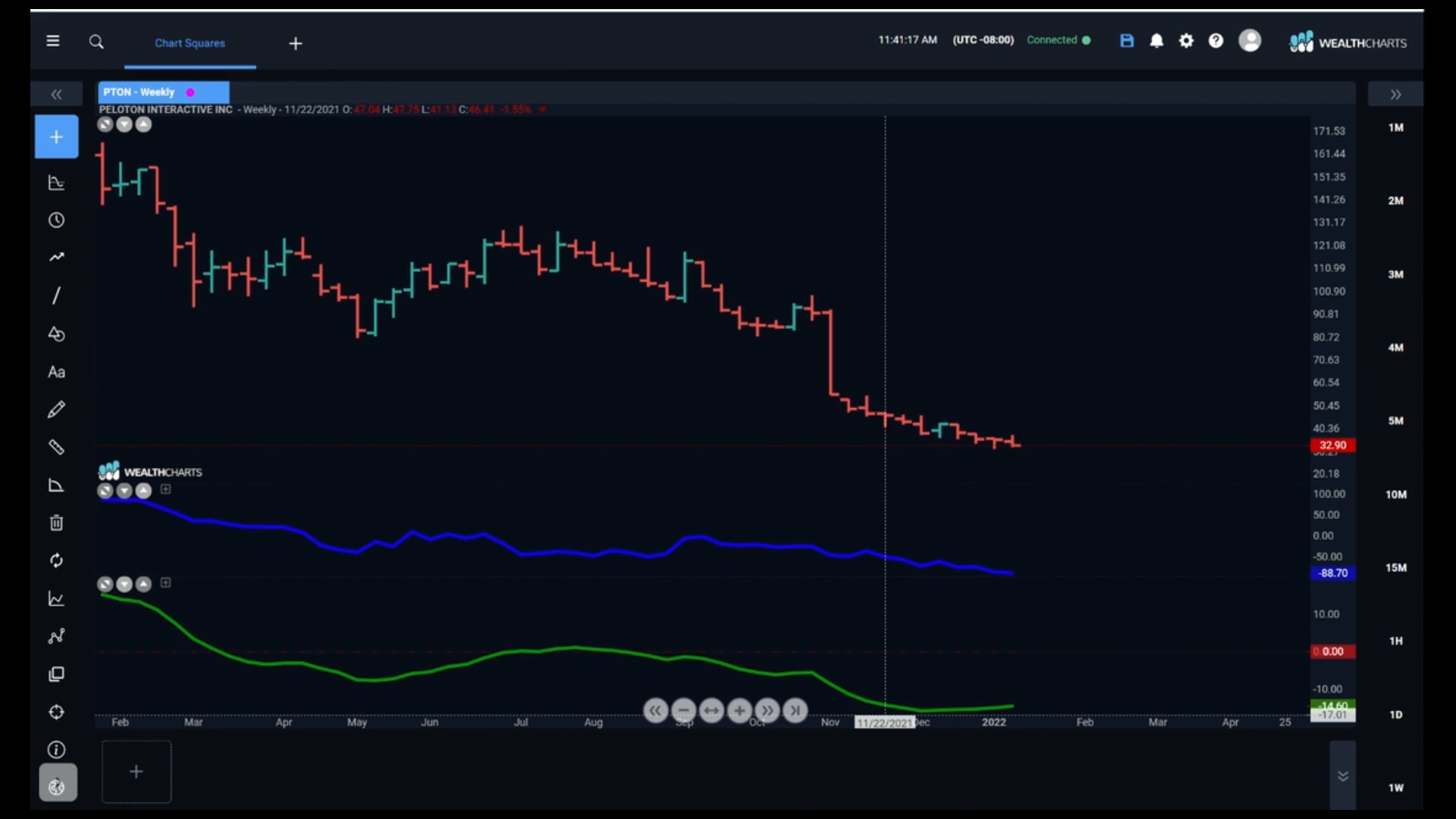Select the ruler measure tool

pos(56,447)
